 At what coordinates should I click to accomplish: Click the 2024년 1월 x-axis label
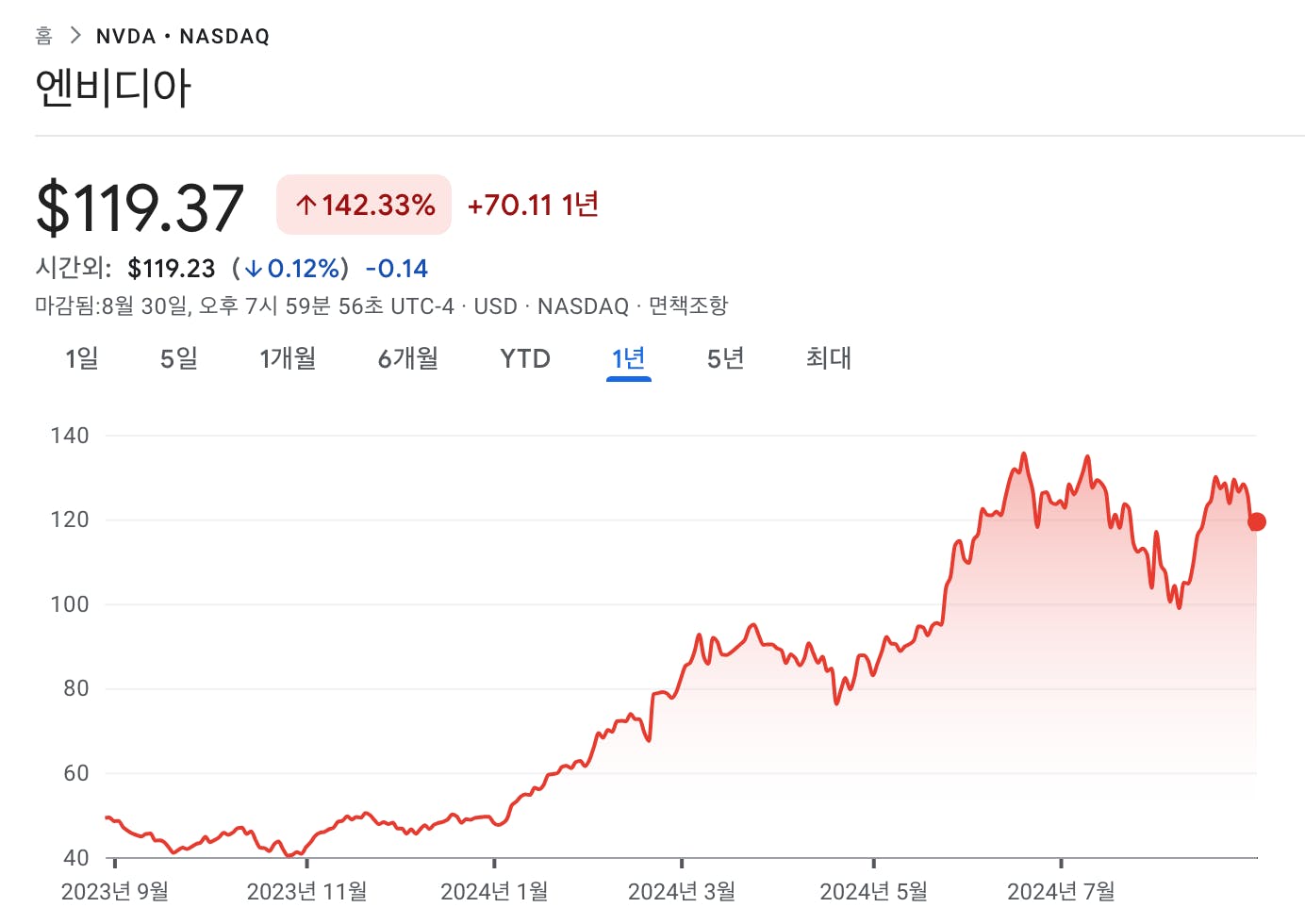point(494,891)
